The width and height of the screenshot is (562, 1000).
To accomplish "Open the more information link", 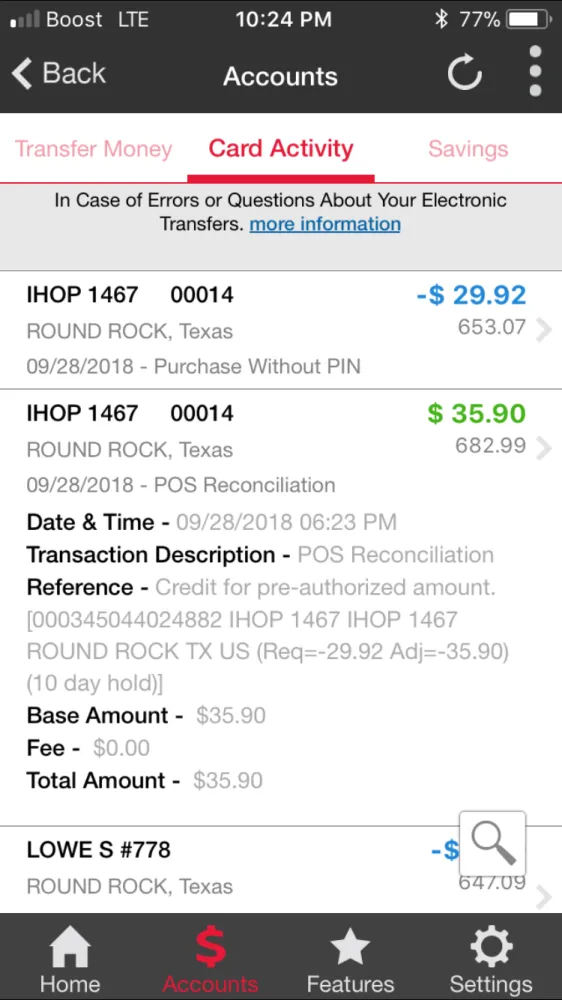I will pyautogui.click(x=325, y=224).
